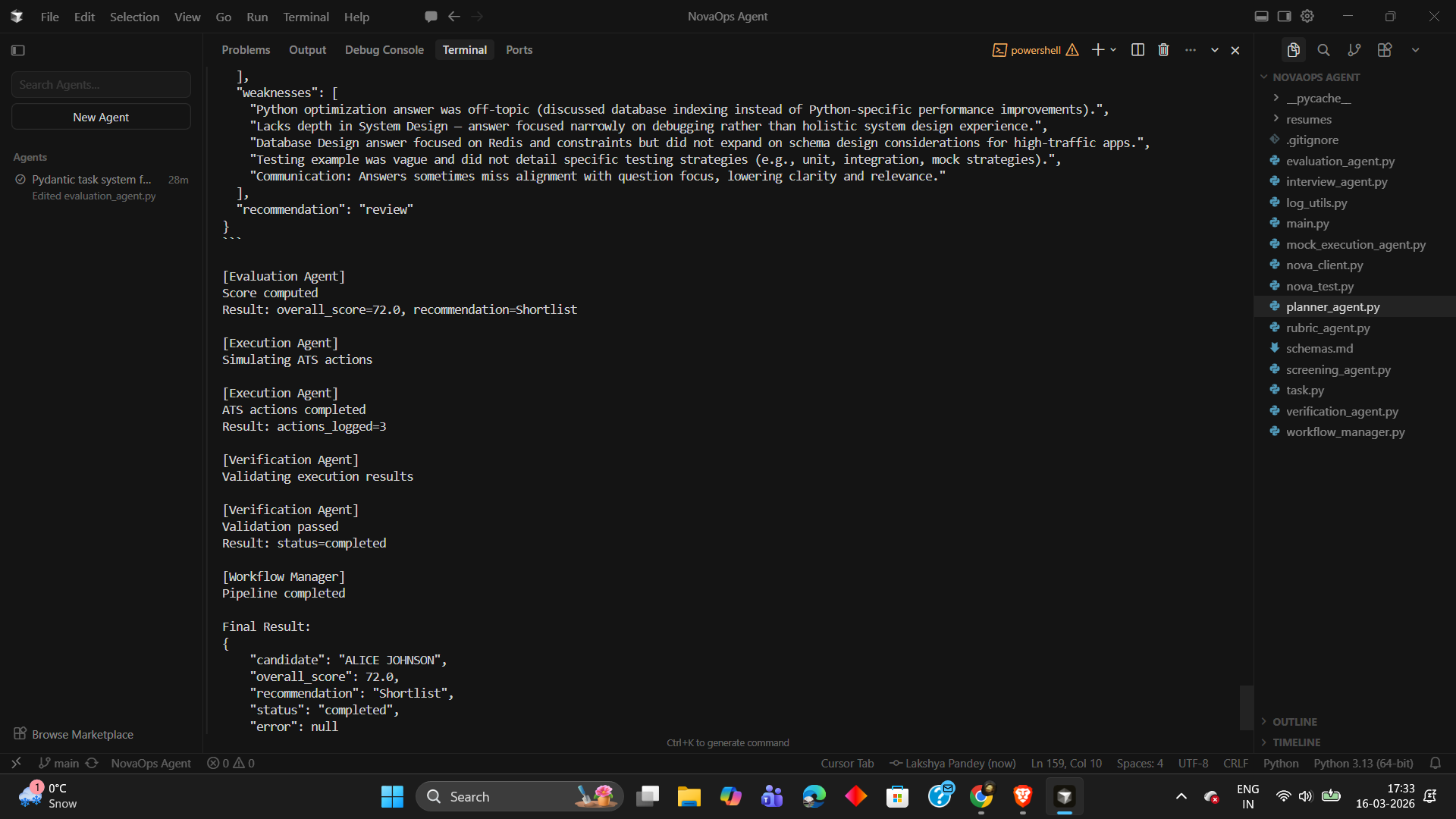The width and height of the screenshot is (1456, 819).
Task: Click the terminal scrollbar thumb
Action: coord(1246,707)
